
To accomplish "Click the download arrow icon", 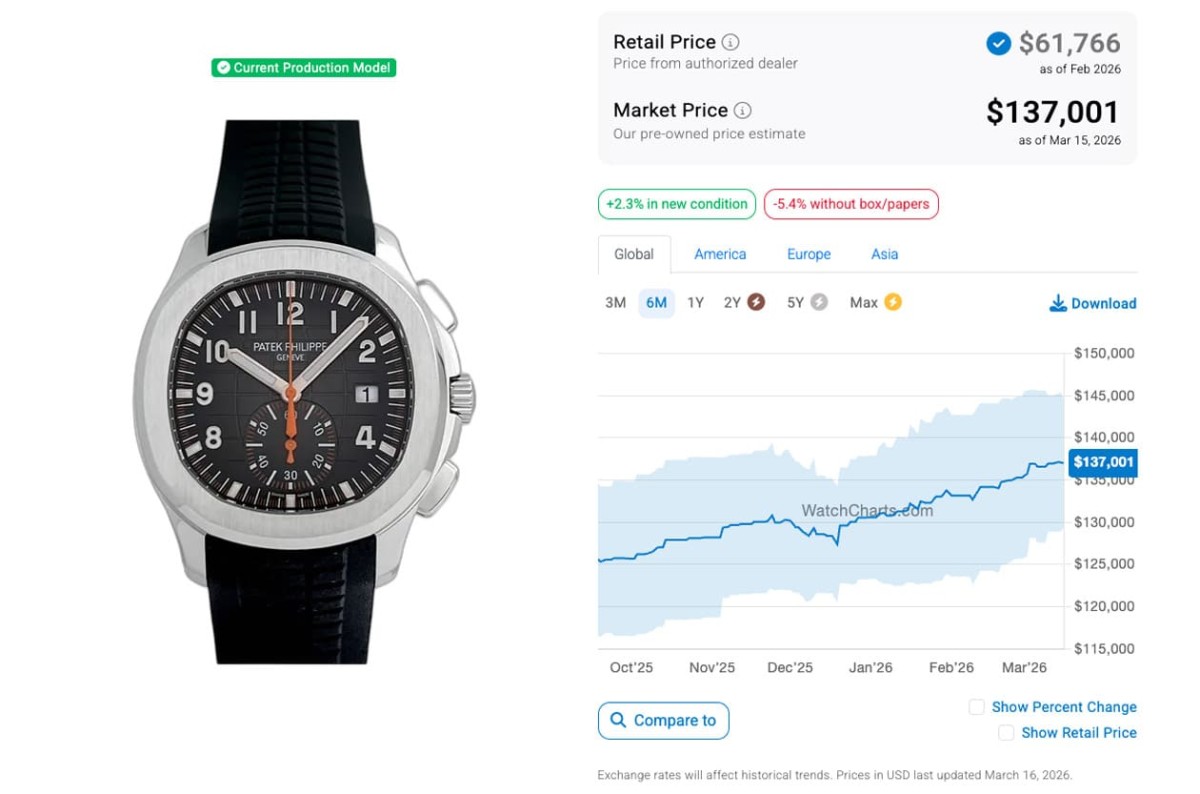I will 1057,303.
